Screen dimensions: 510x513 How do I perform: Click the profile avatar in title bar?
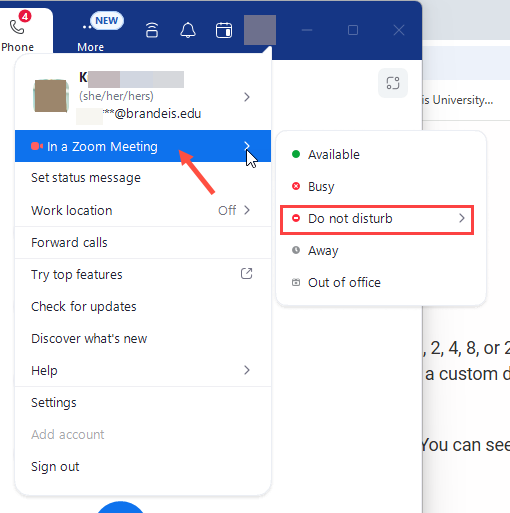pos(260,30)
